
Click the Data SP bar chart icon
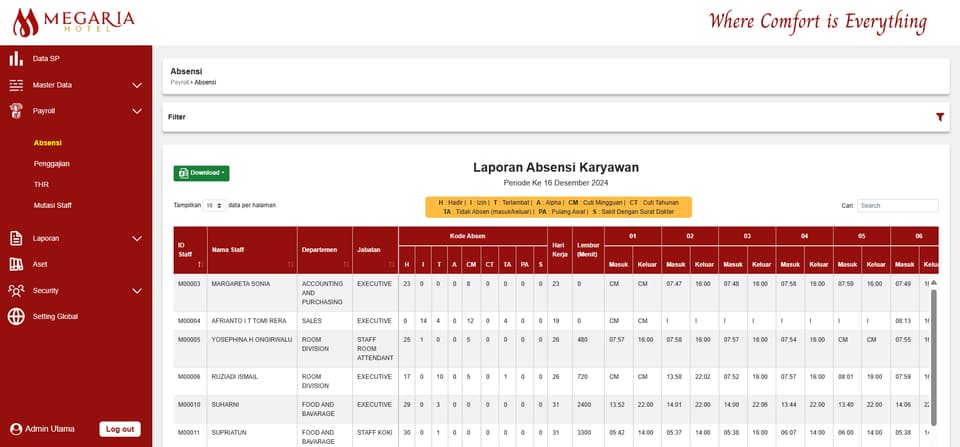[x=16, y=59]
